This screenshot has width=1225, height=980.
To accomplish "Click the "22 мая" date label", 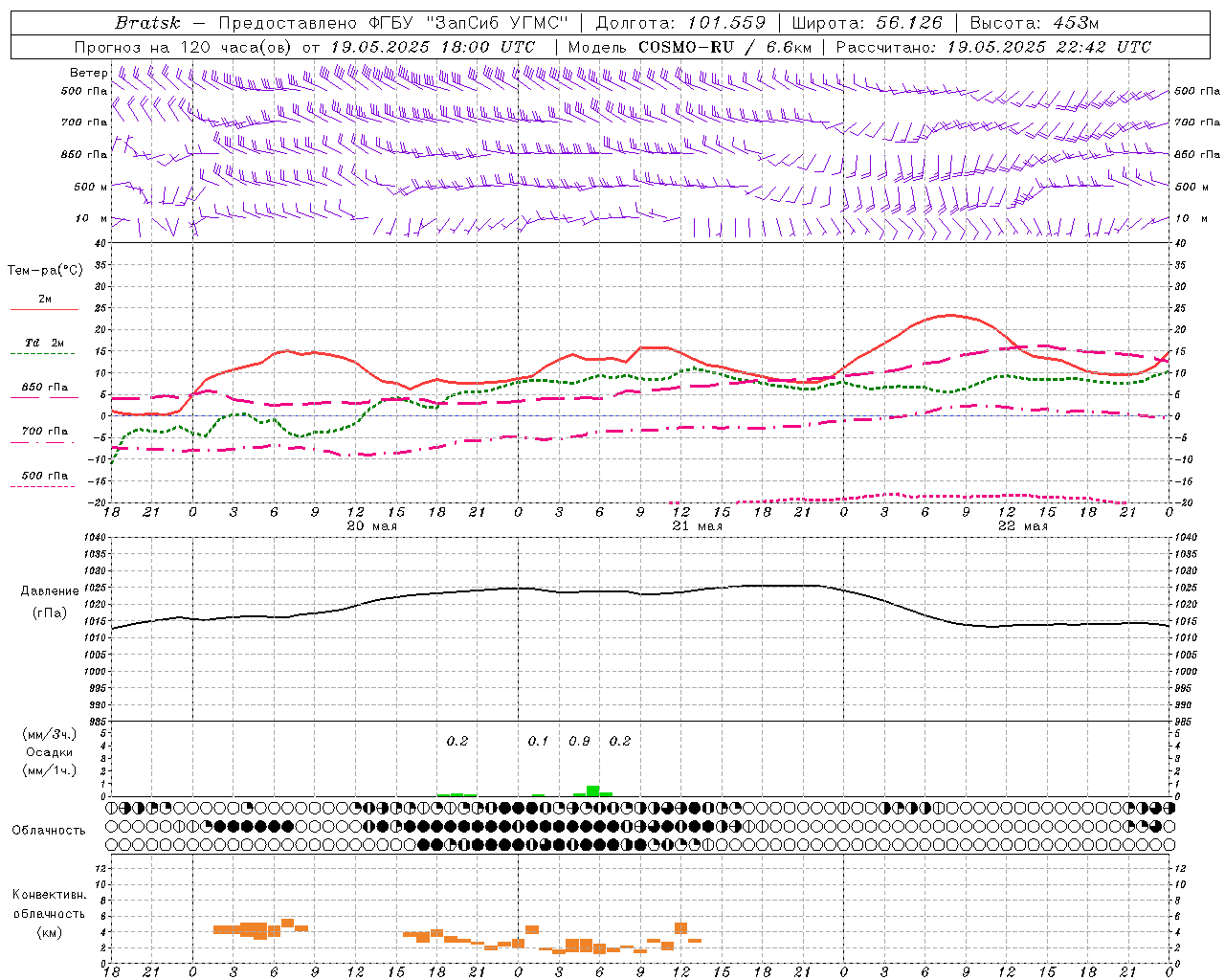I will click(1022, 526).
